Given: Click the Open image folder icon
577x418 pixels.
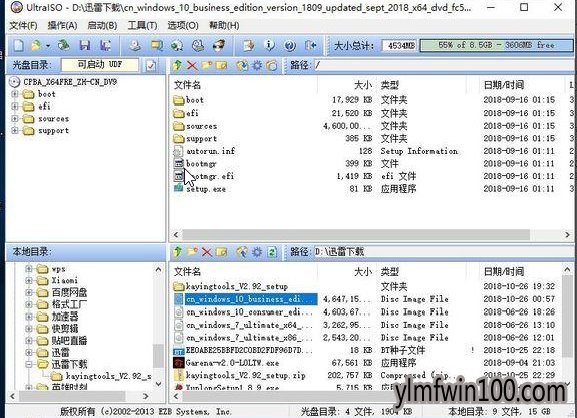Looking at the screenshot, I should click(x=36, y=46).
